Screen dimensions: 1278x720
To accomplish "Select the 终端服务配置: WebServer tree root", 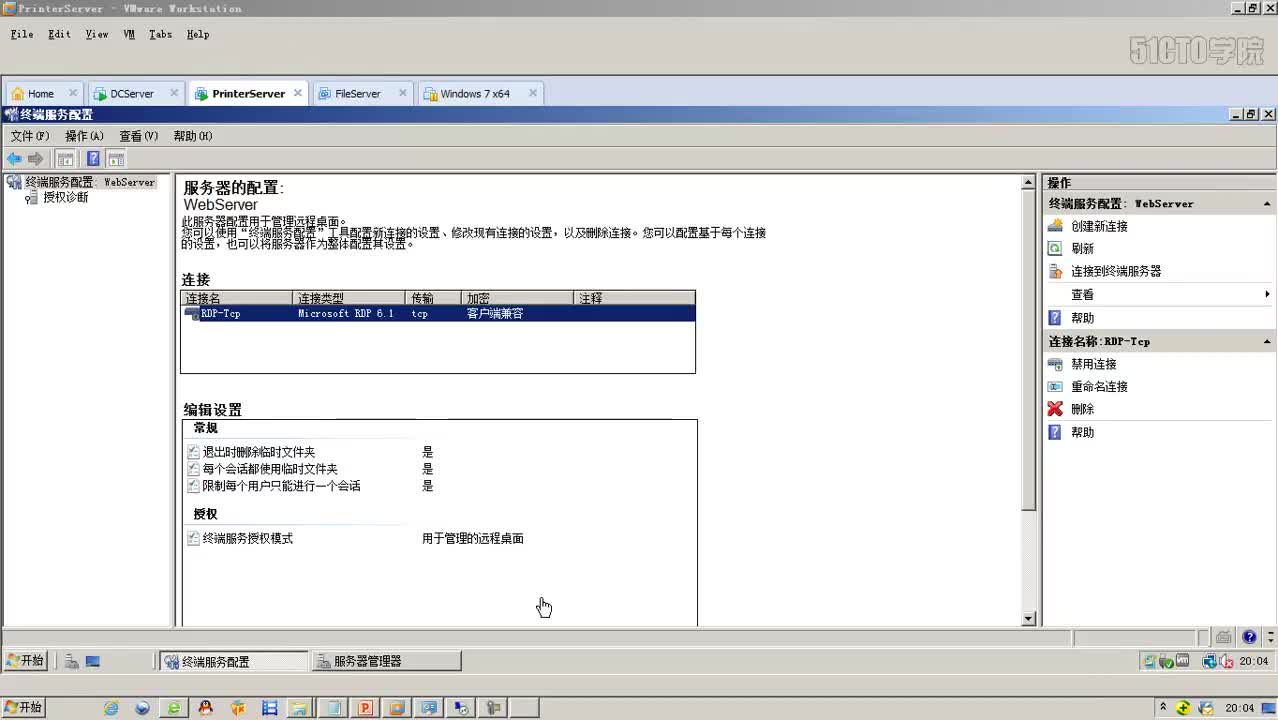I will point(89,182).
